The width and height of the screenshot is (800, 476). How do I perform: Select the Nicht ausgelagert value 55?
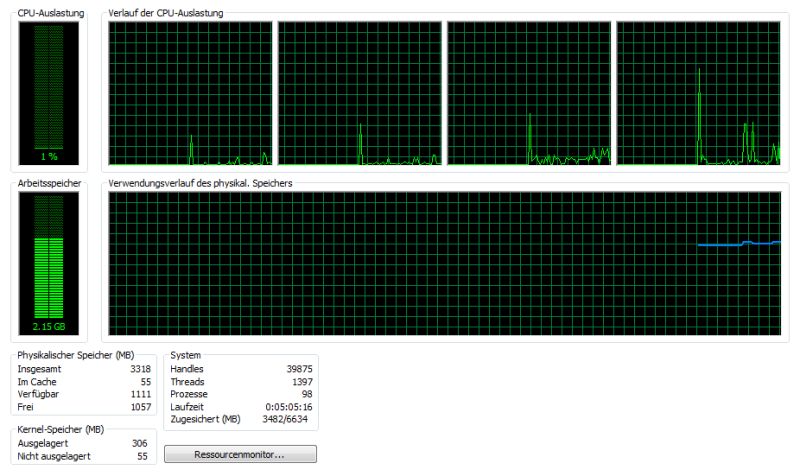(142, 456)
